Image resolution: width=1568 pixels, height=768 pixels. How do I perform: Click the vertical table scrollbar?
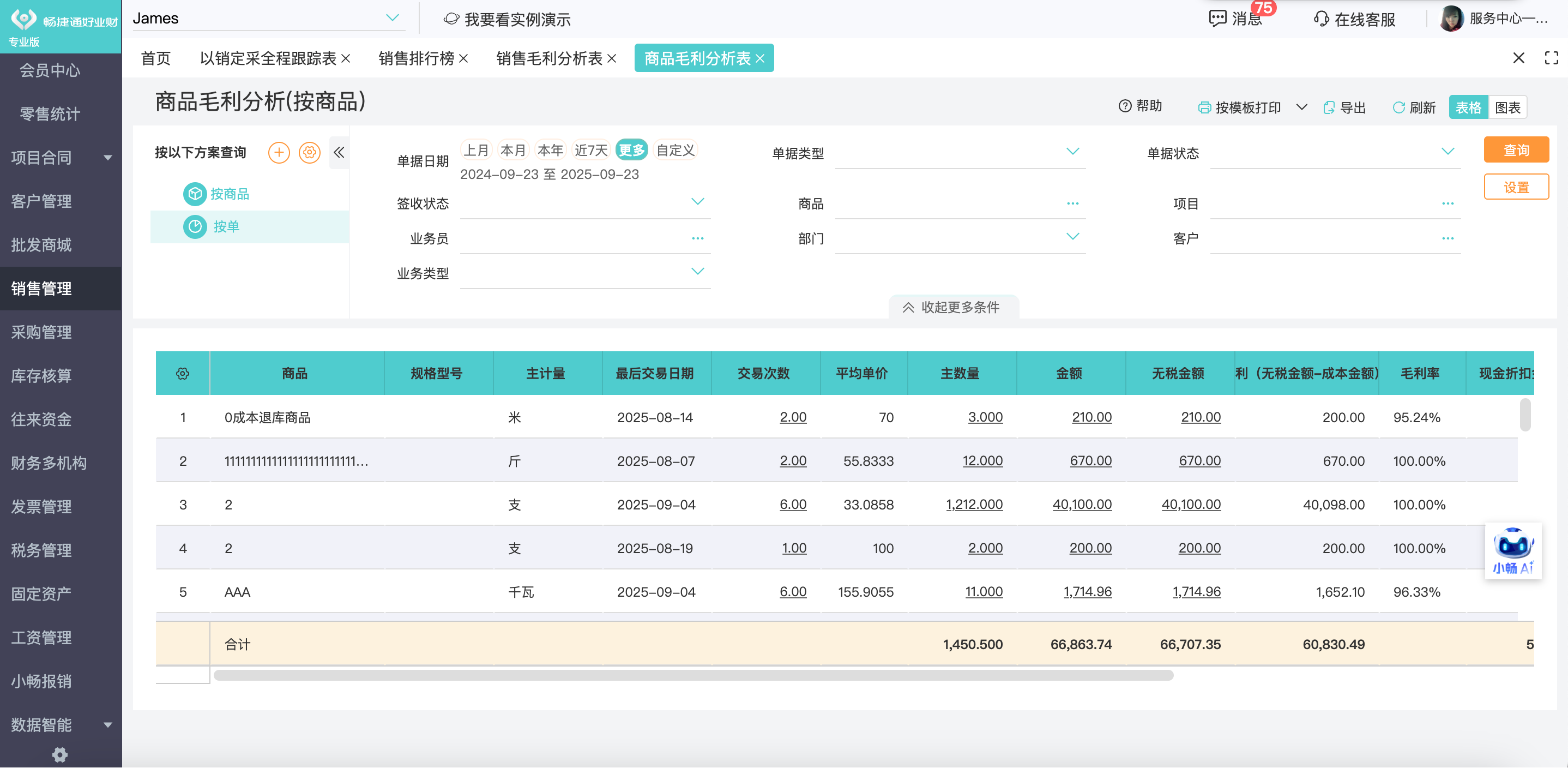pyautogui.click(x=1525, y=415)
